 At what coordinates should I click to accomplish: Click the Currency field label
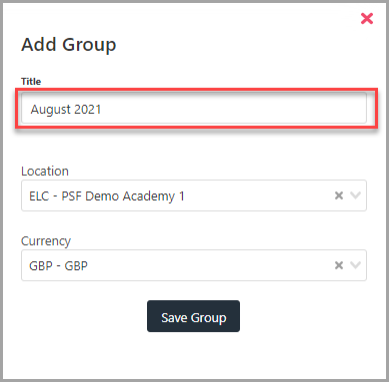pyautogui.click(x=46, y=241)
